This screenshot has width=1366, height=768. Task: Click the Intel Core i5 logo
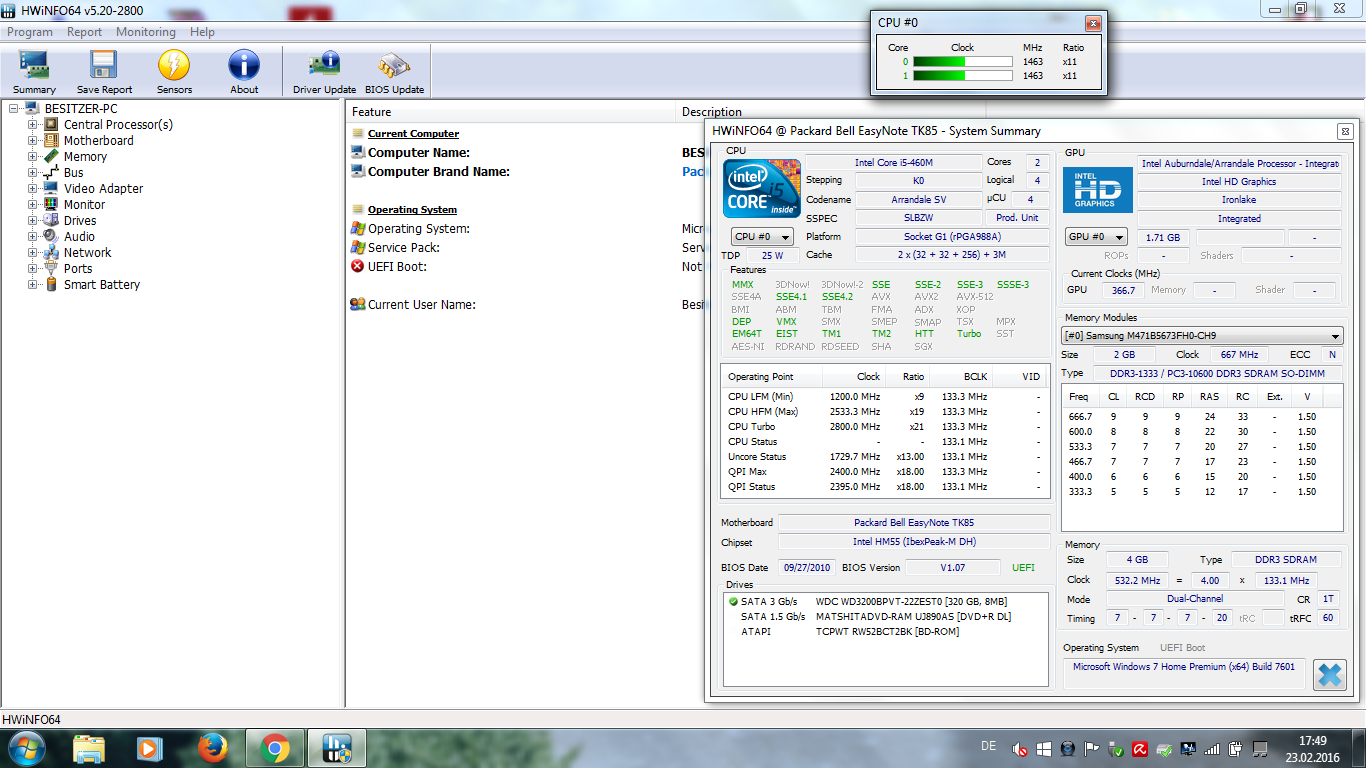coord(761,187)
